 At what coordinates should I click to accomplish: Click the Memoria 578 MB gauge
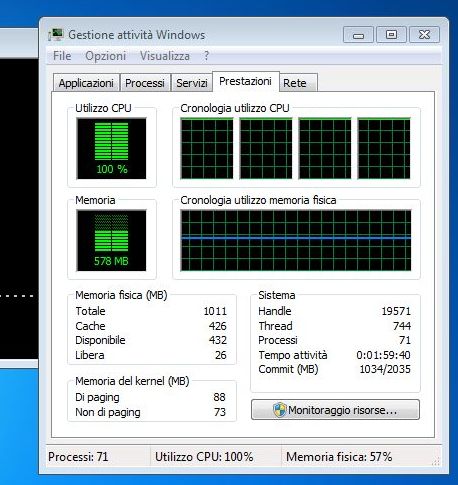tap(111, 240)
